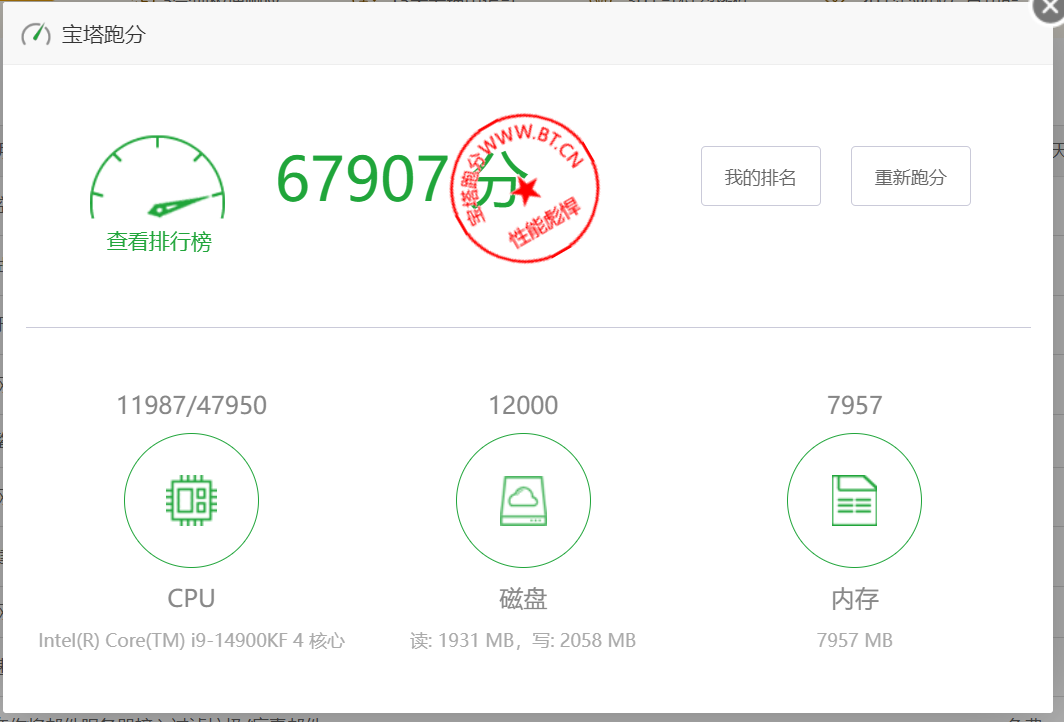Click the disk score 12000
The height and width of the screenshot is (722, 1064).
click(523, 405)
